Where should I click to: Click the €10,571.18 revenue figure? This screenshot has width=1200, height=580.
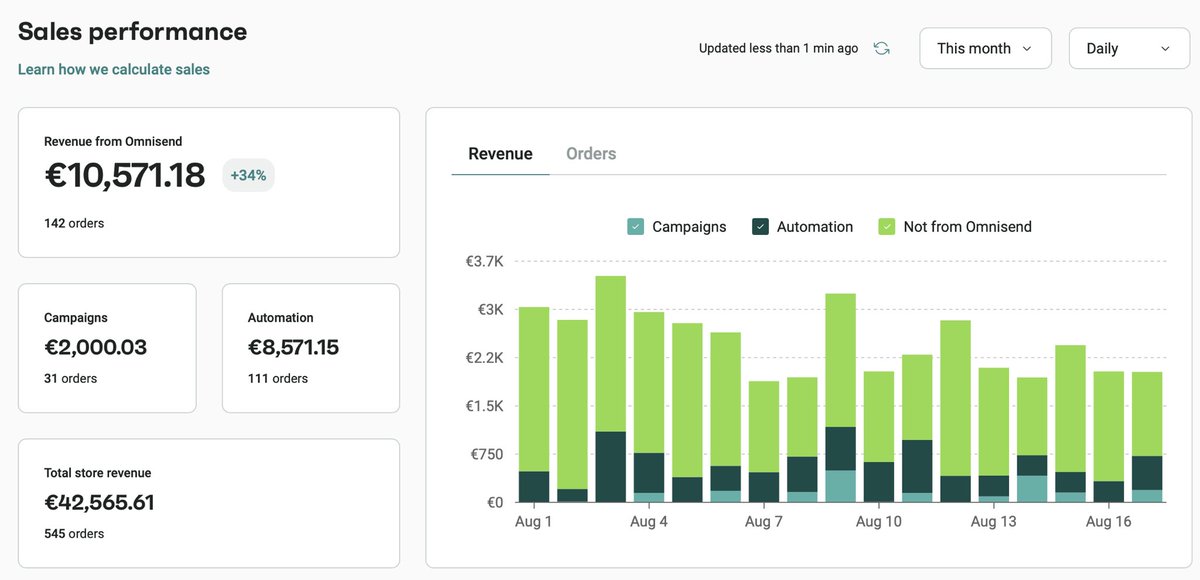tap(125, 175)
